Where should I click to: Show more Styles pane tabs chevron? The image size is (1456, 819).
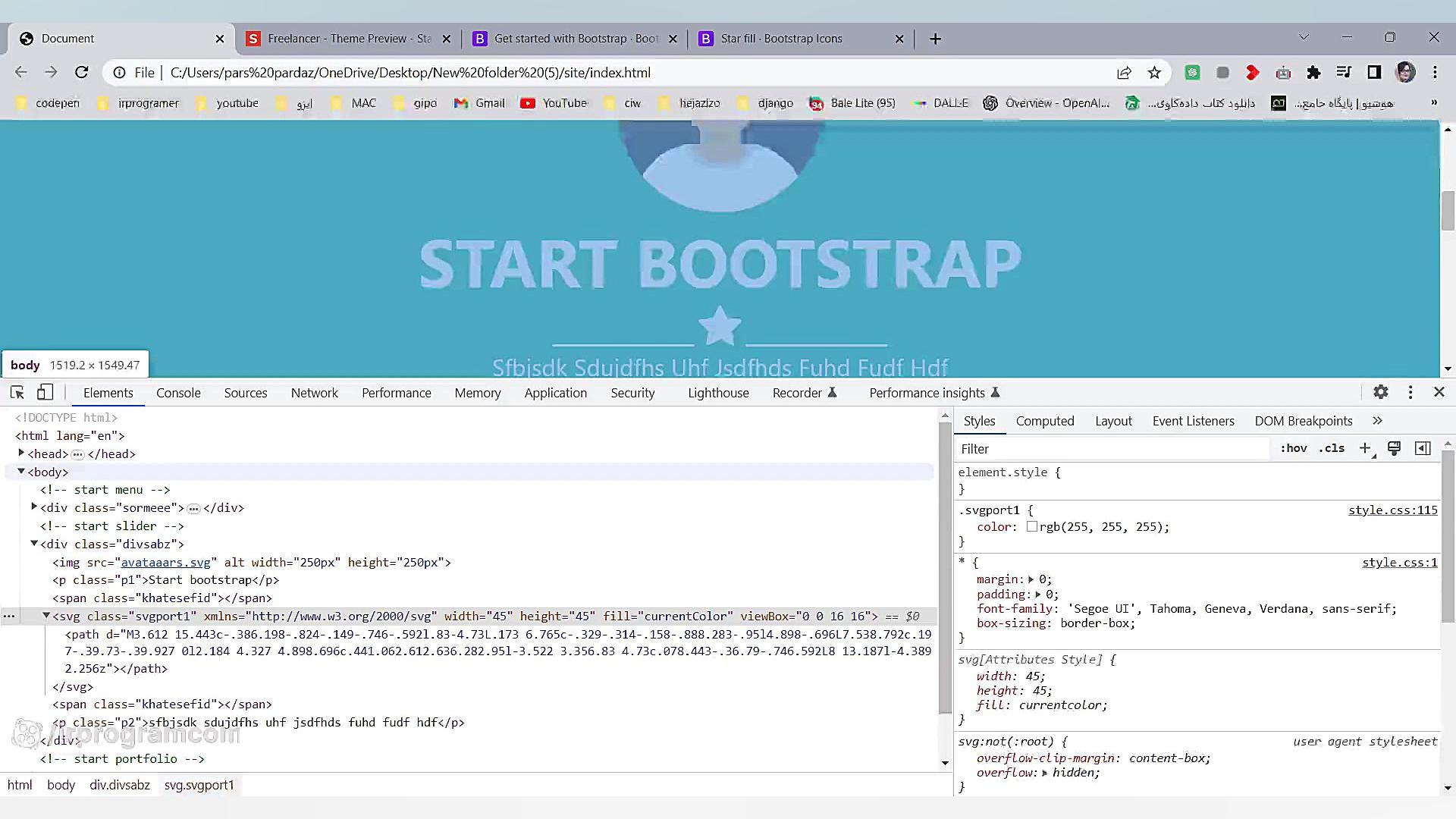(x=1377, y=421)
